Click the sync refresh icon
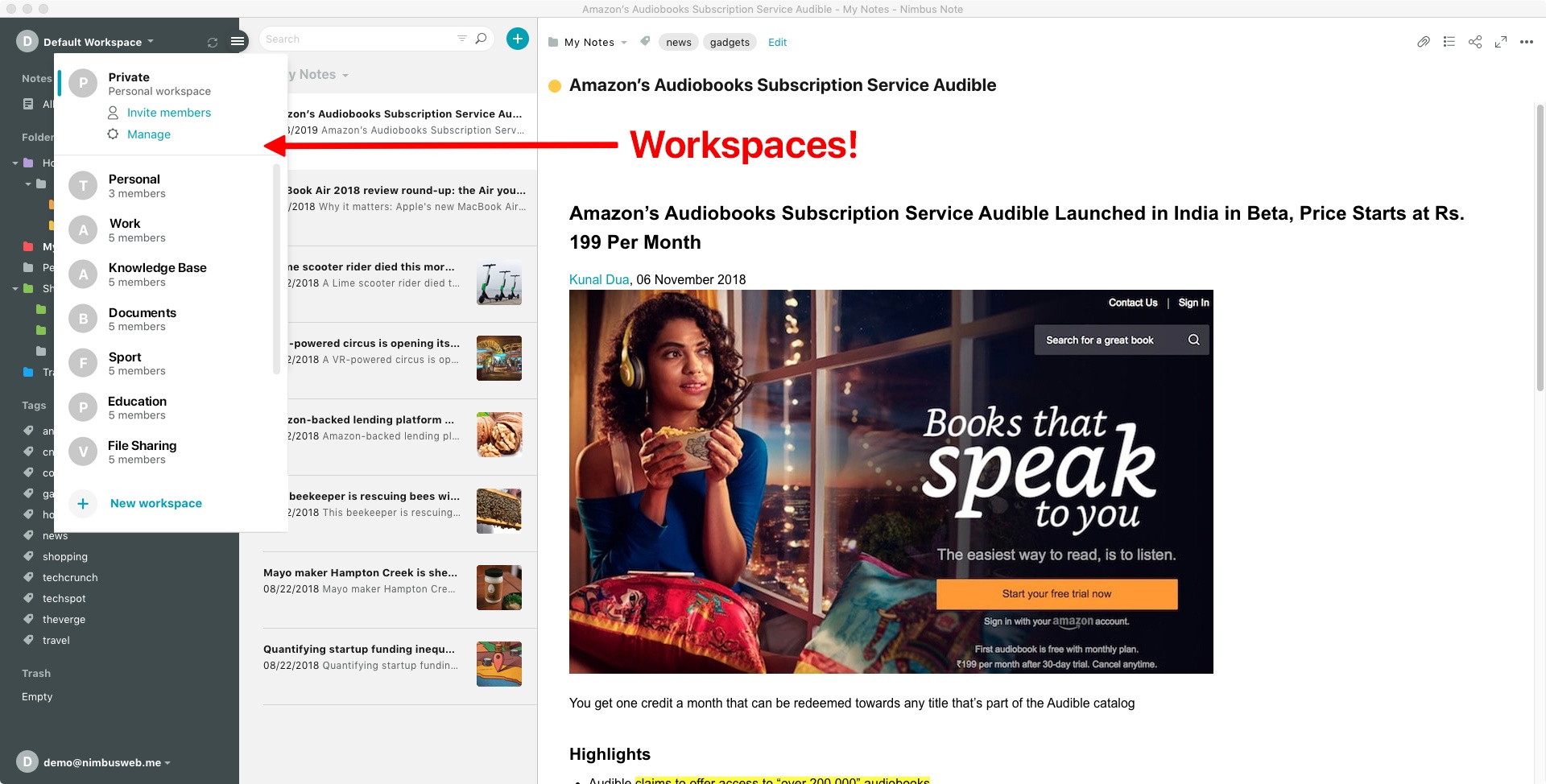Screen dimensions: 1546x784 pyautogui.click(x=213, y=42)
